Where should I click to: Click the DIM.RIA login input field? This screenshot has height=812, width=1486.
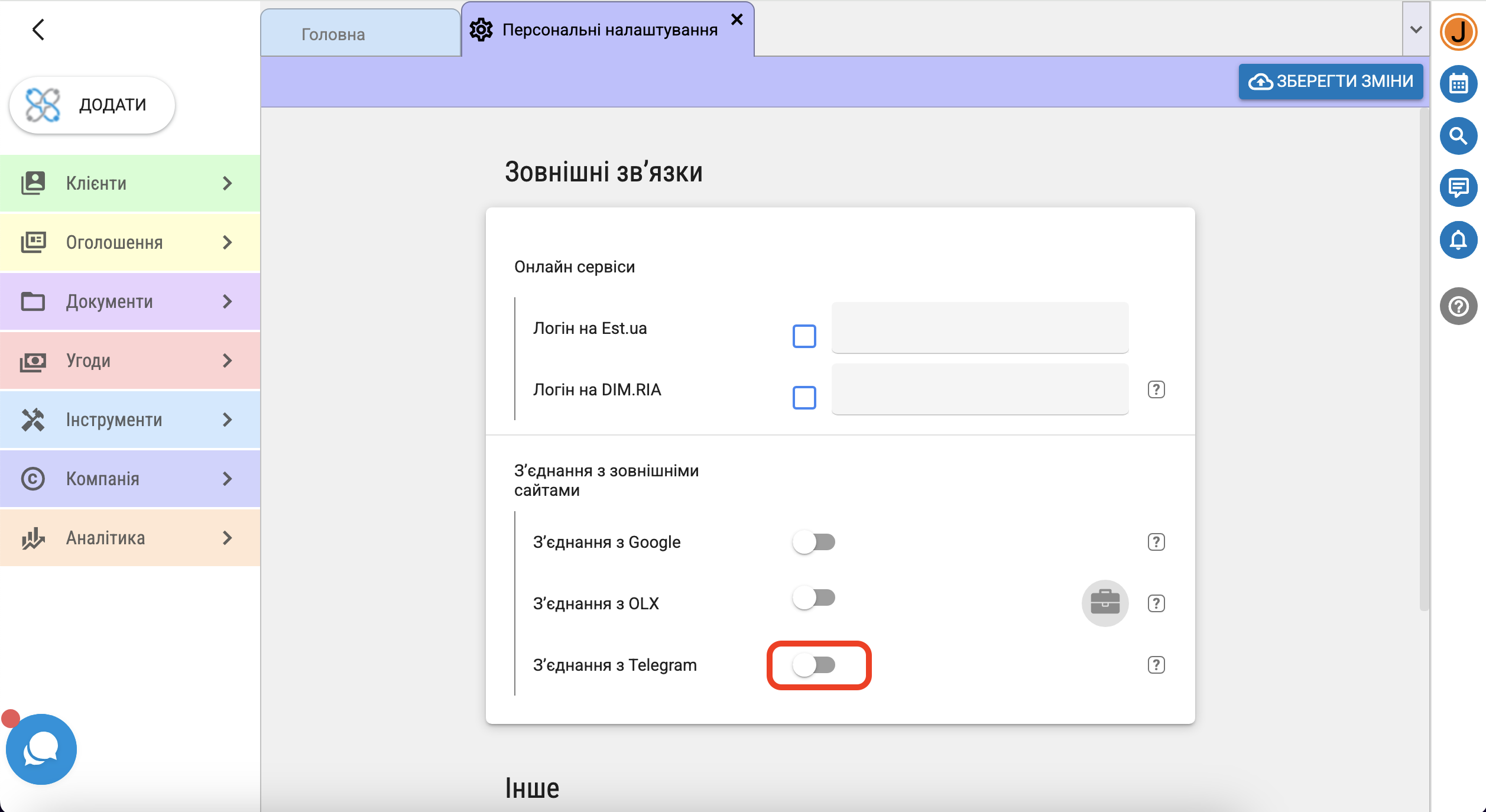[x=979, y=389]
